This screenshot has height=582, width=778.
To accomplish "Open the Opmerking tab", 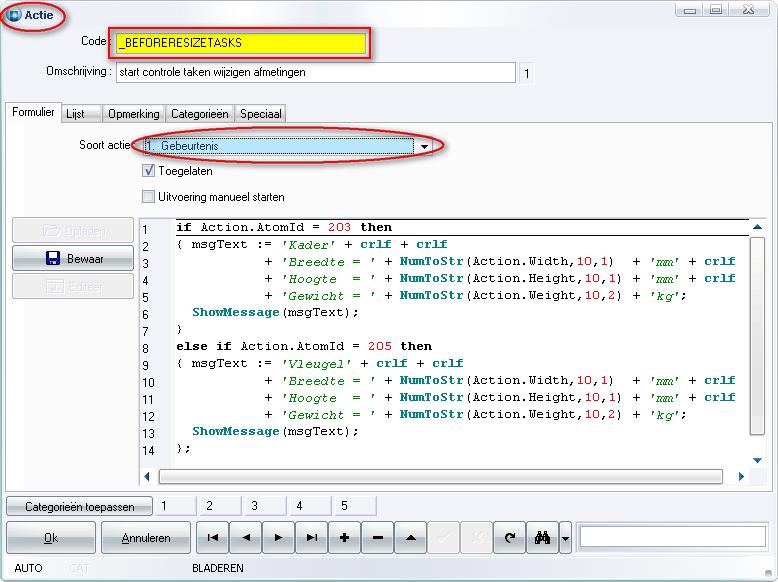I will tap(133, 114).
